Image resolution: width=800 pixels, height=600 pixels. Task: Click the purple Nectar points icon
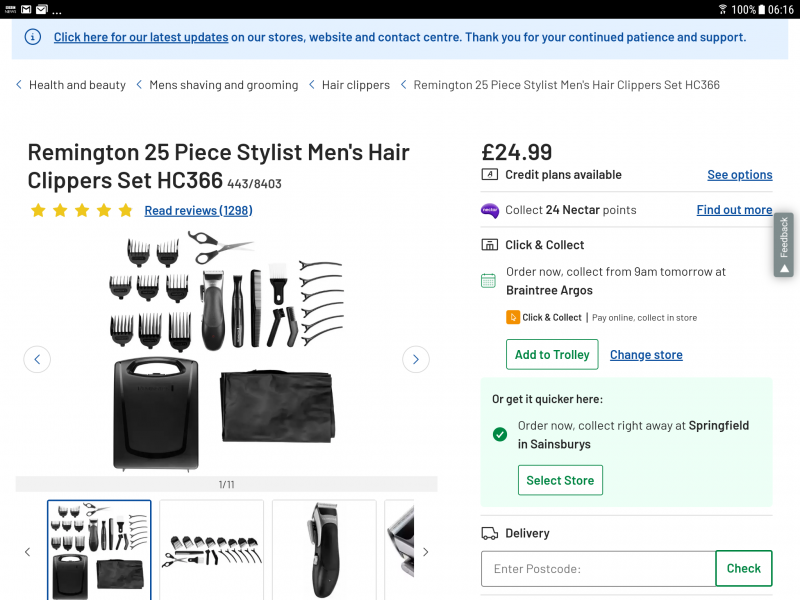coord(490,210)
